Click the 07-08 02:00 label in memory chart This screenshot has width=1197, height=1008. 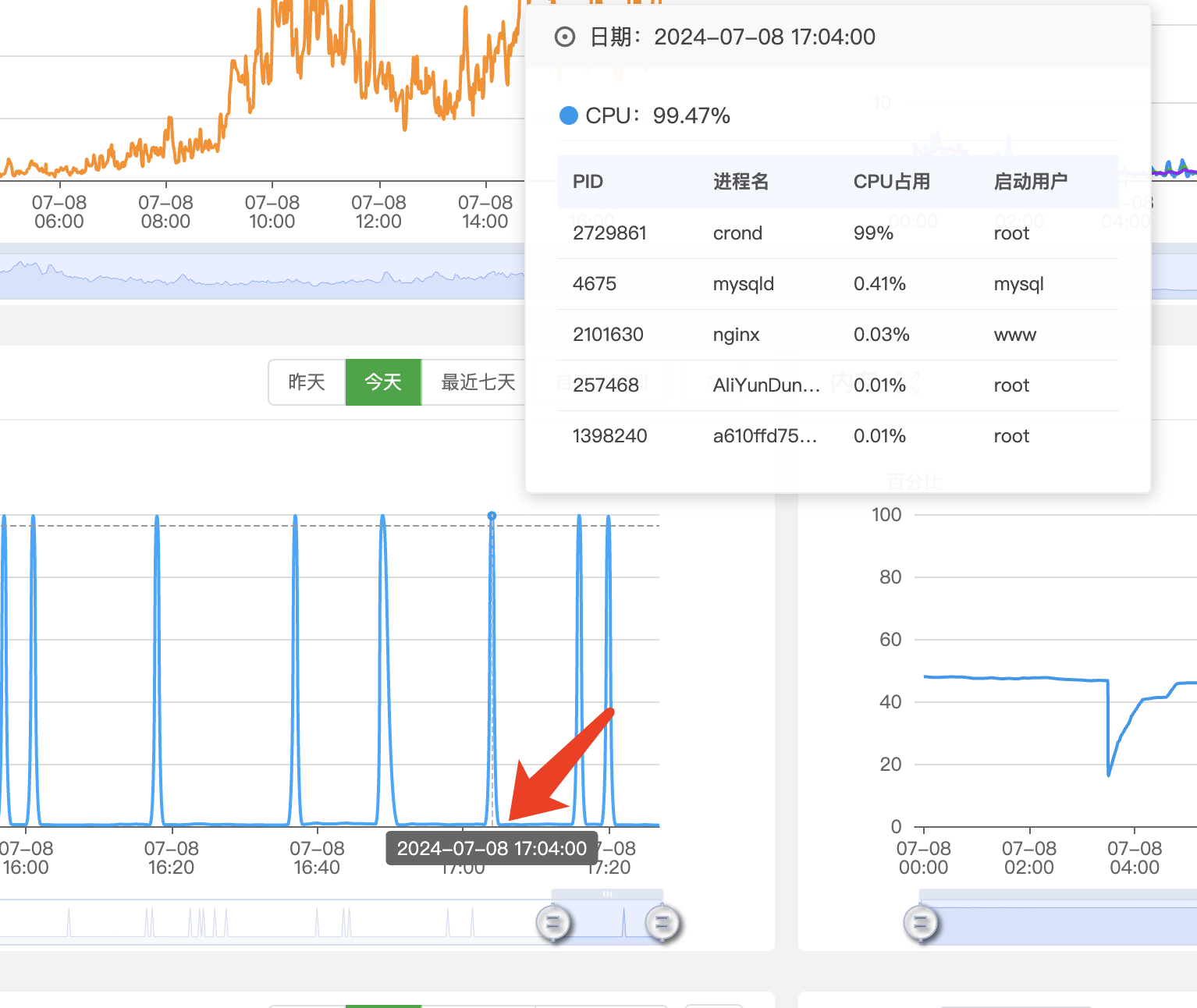click(x=1028, y=857)
